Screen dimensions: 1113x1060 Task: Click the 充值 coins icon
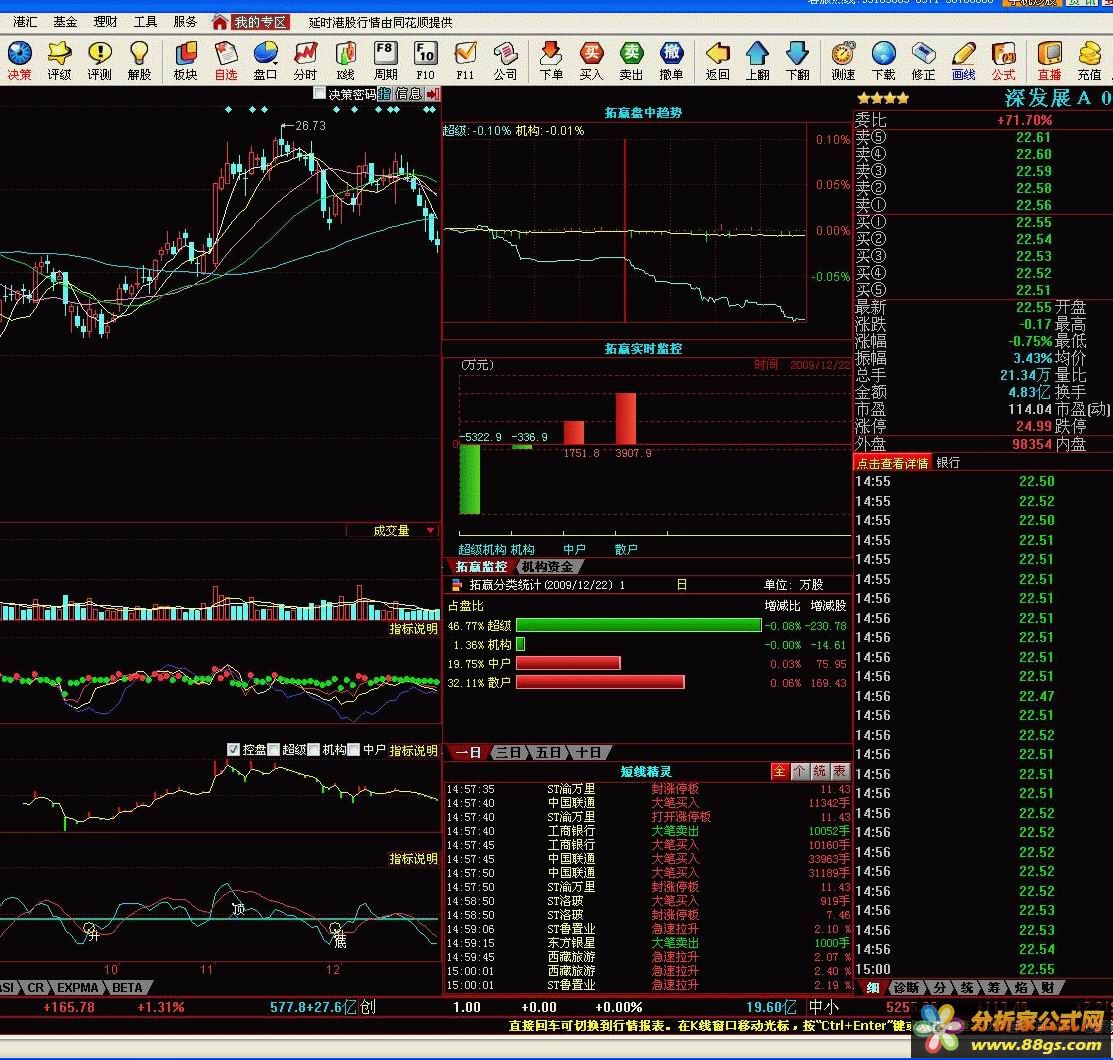tap(1089, 60)
